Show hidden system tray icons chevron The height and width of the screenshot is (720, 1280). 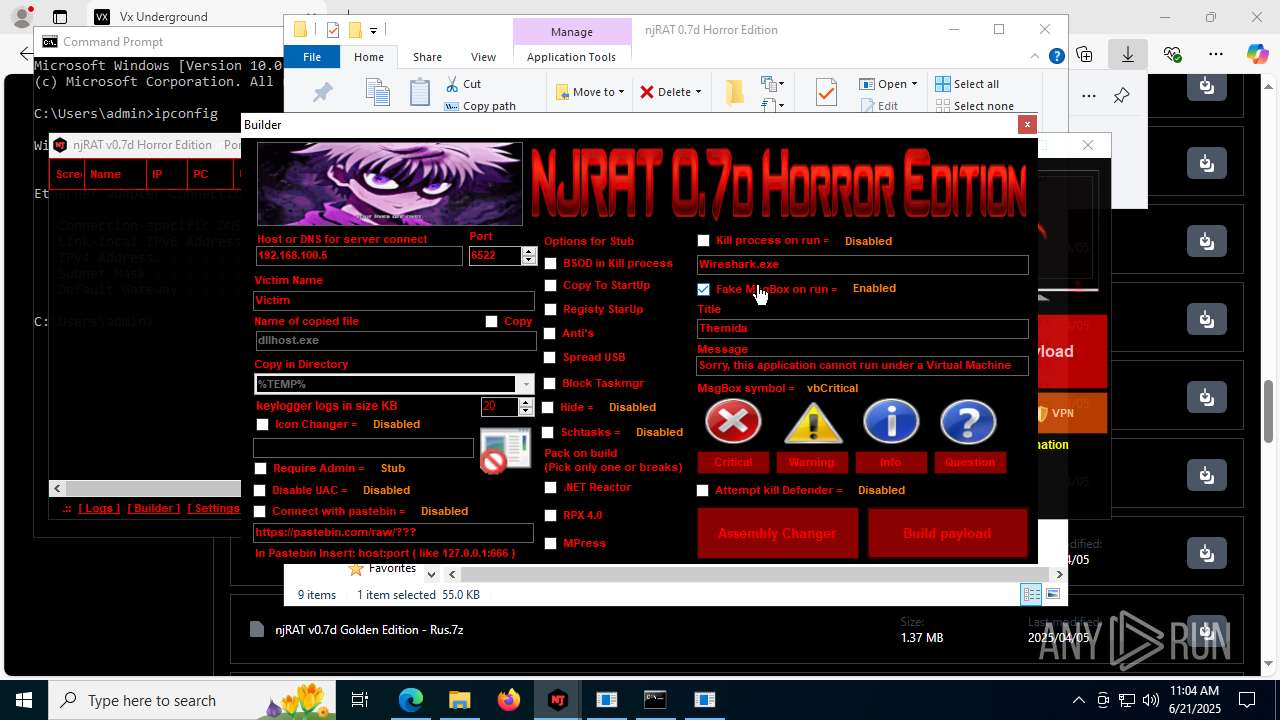pos(1078,700)
